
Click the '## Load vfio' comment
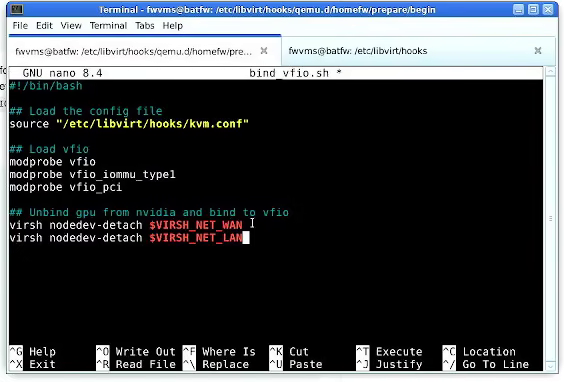pyautogui.click(x=49, y=149)
